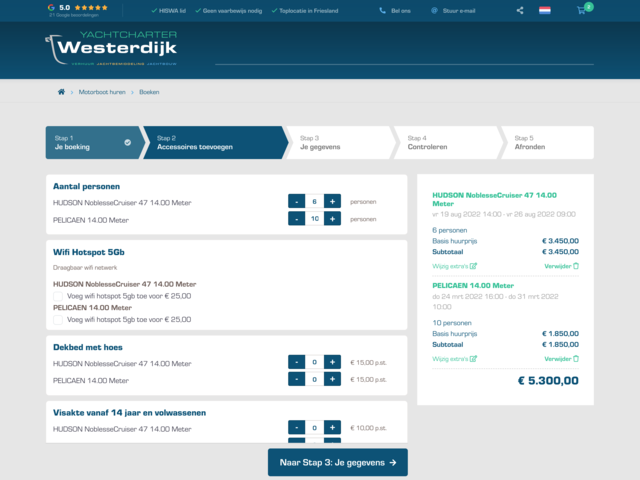Click the Westerdijk Yachtcharter logo
The image size is (640, 480).
(x=112, y=50)
